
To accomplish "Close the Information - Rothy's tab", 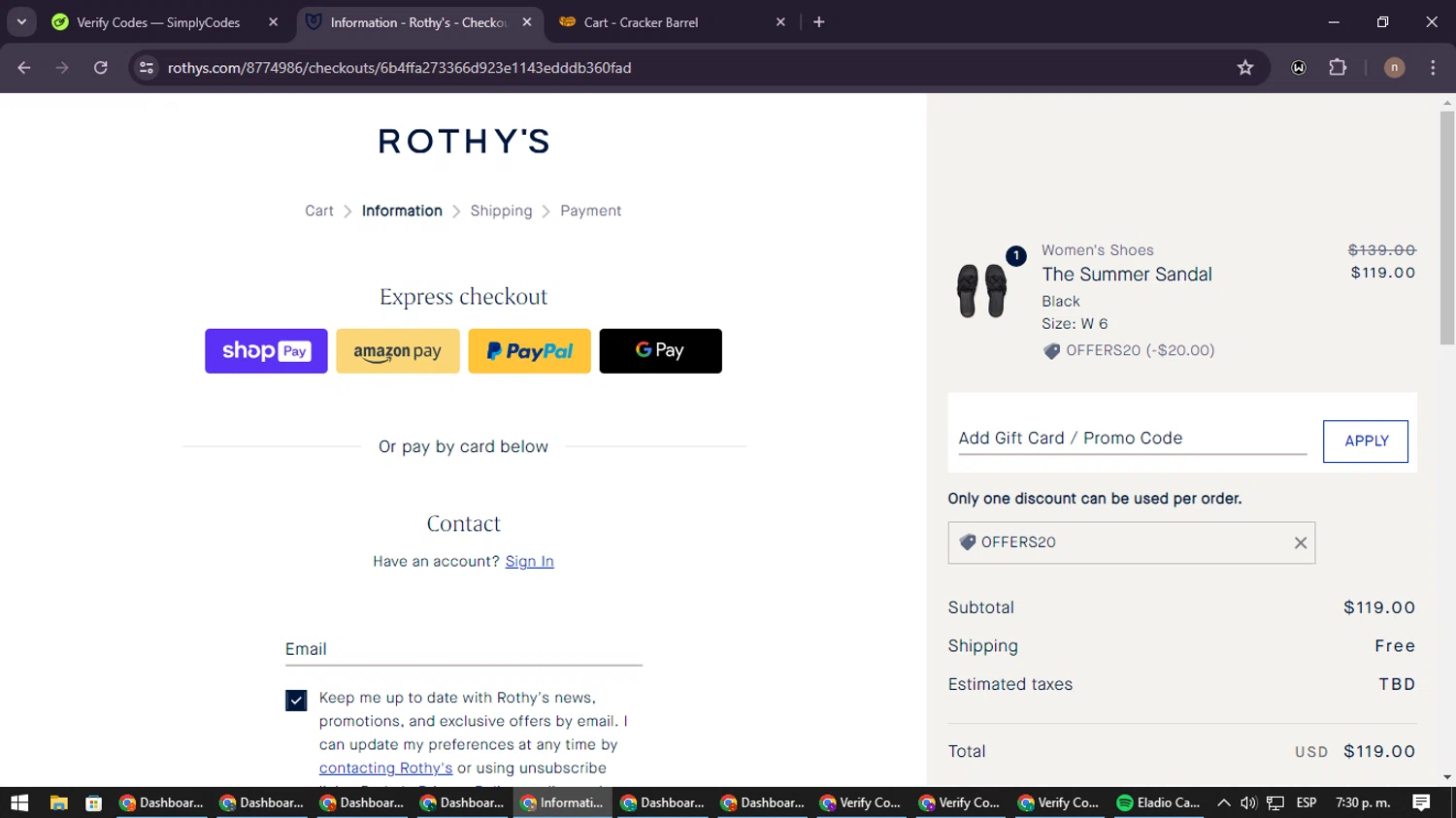I will click(x=527, y=22).
